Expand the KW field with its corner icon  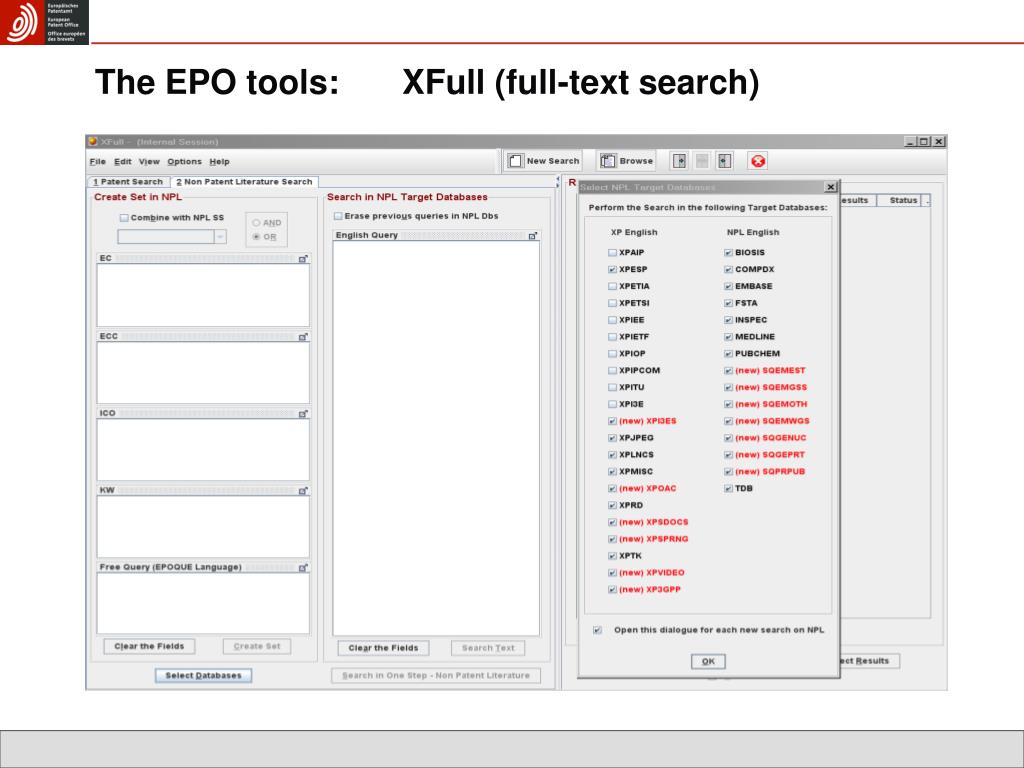[x=303, y=491]
